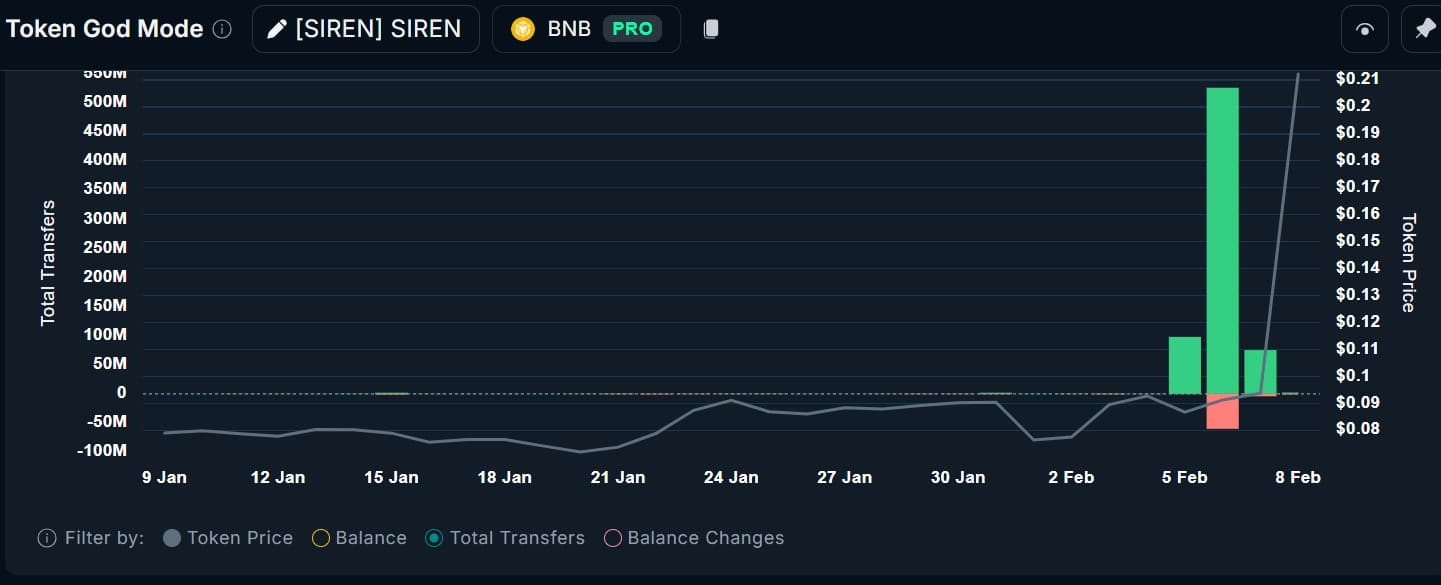Enable the Balance Changes filter
1441x585 pixels.
pos(612,538)
